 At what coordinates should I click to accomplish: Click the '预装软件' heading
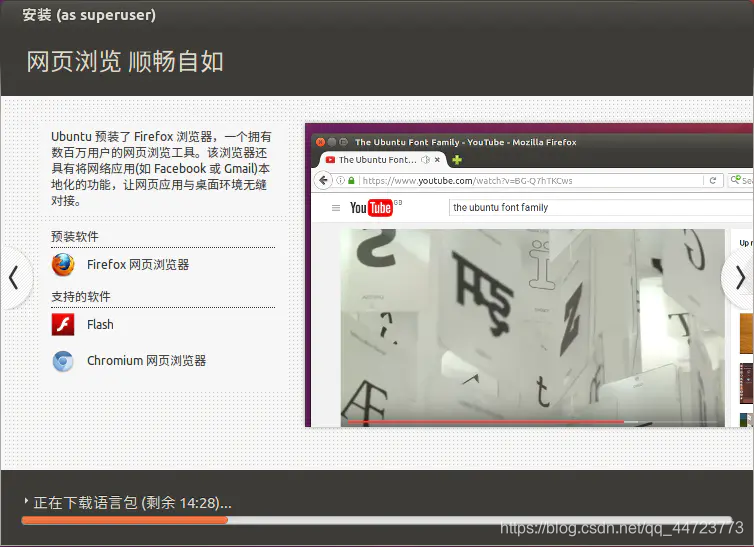click(x=75, y=236)
